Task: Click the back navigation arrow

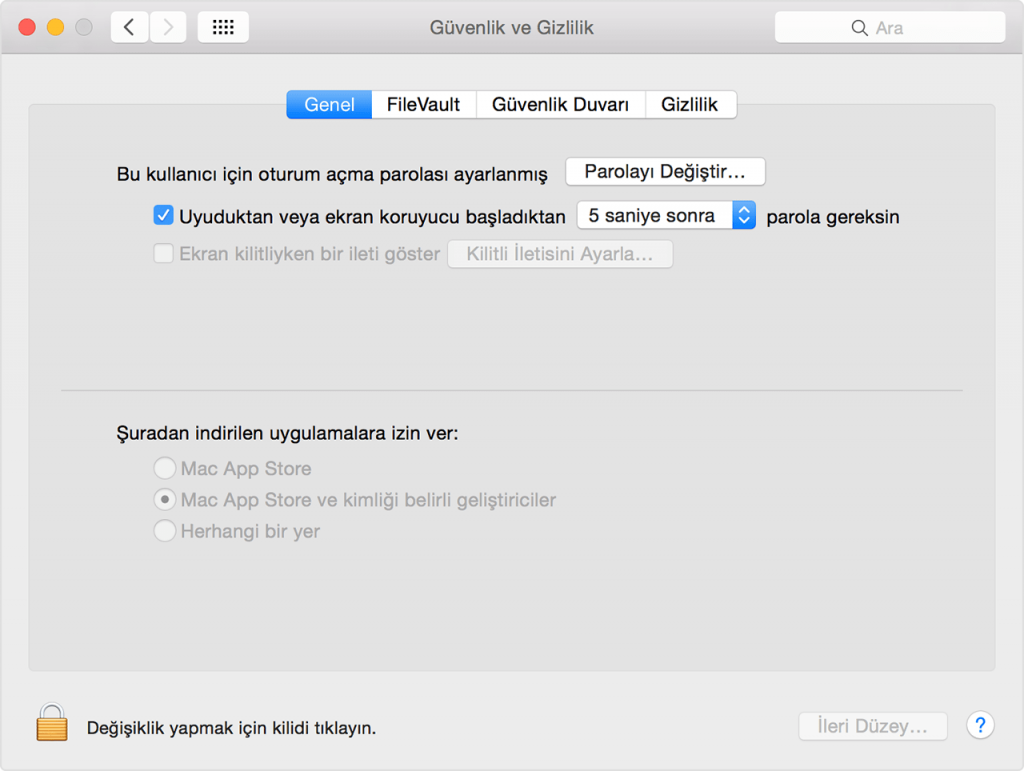Action: click(x=129, y=27)
